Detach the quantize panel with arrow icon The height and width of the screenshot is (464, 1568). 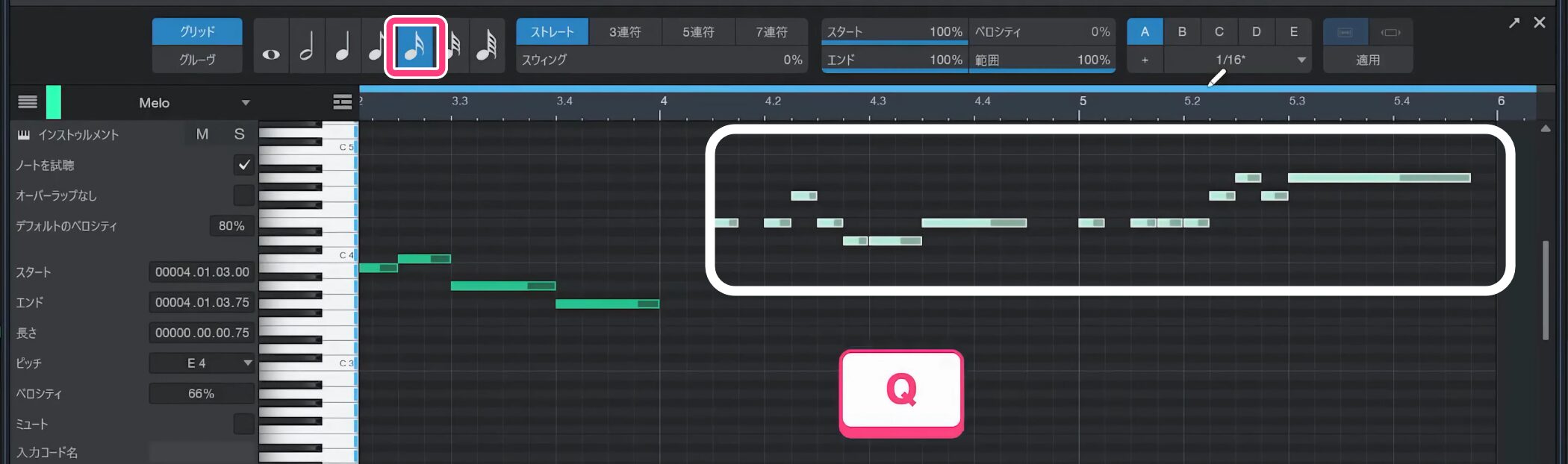coord(1513,23)
